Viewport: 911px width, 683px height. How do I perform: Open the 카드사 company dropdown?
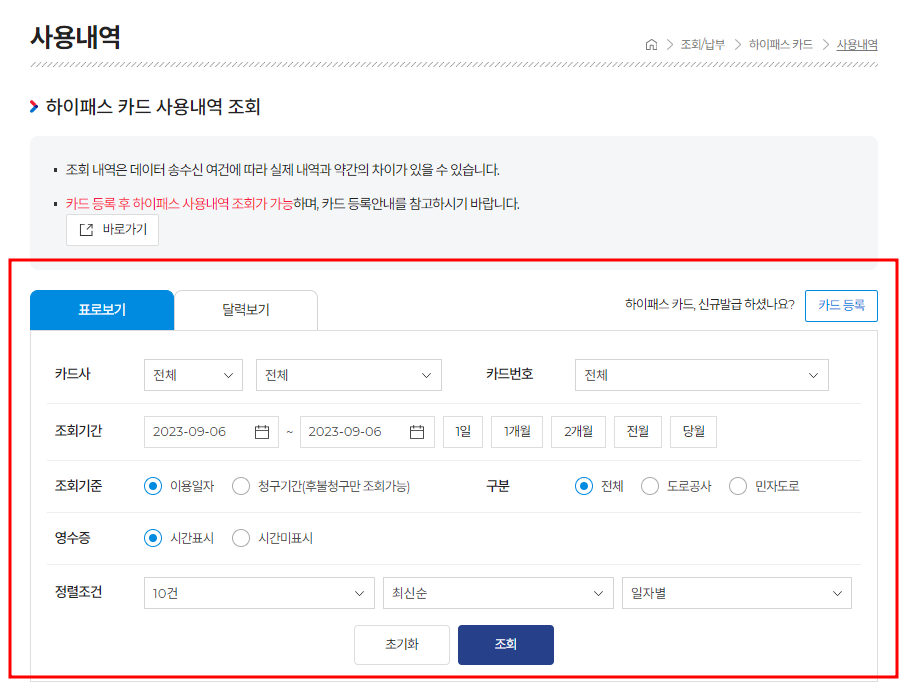tap(193, 375)
